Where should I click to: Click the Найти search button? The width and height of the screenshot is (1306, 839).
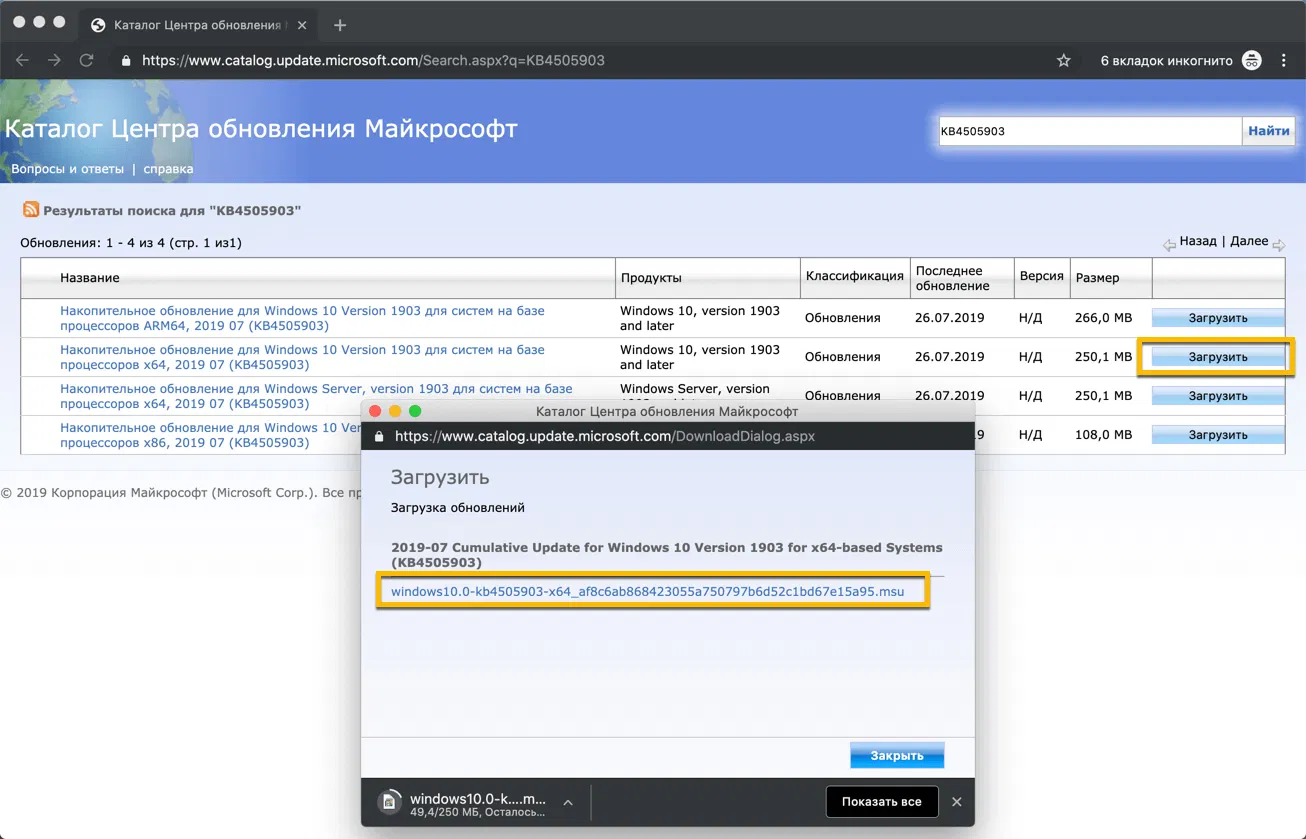pyautogui.click(x=1269, y=131)
